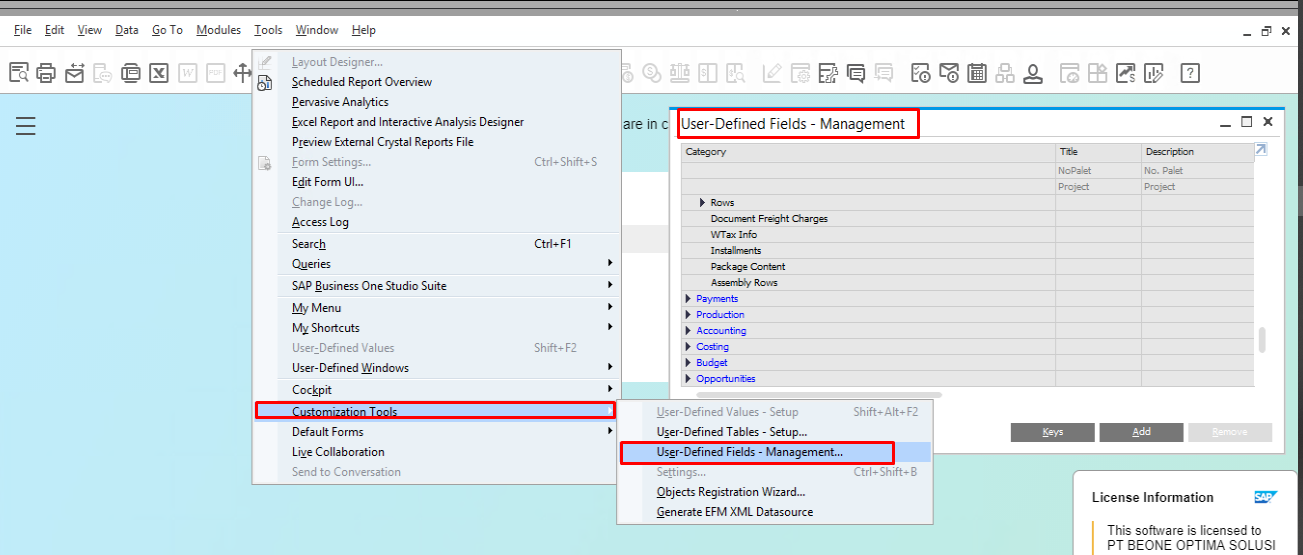Click the bar chart with pencil toolbar icon
The image size is (1303, 555).
click(1154, 73)
